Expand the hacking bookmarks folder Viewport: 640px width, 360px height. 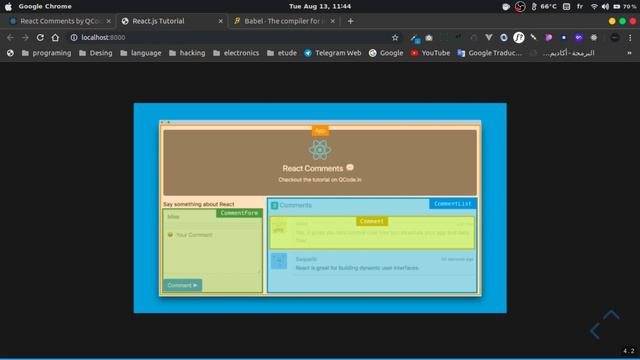click(x=187, y=53)
